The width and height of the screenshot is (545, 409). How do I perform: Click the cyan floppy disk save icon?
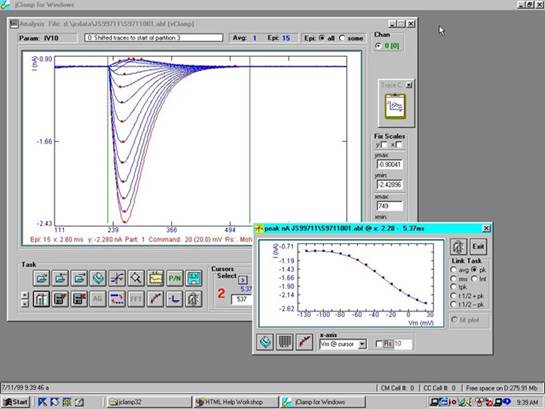[x=193, y=278]
